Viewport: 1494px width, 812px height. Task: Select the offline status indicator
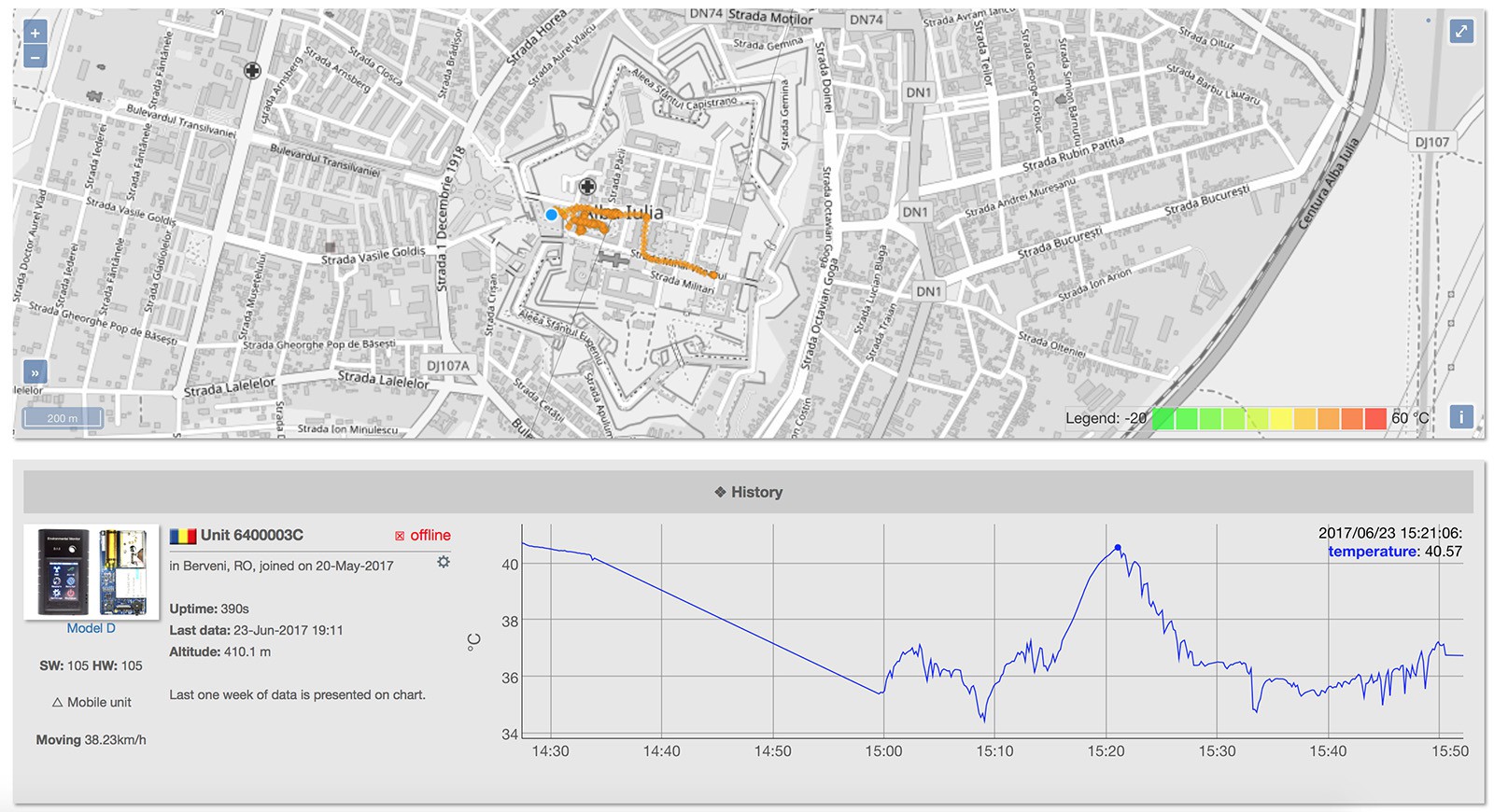pyautogui.click(x=422, y=535)
